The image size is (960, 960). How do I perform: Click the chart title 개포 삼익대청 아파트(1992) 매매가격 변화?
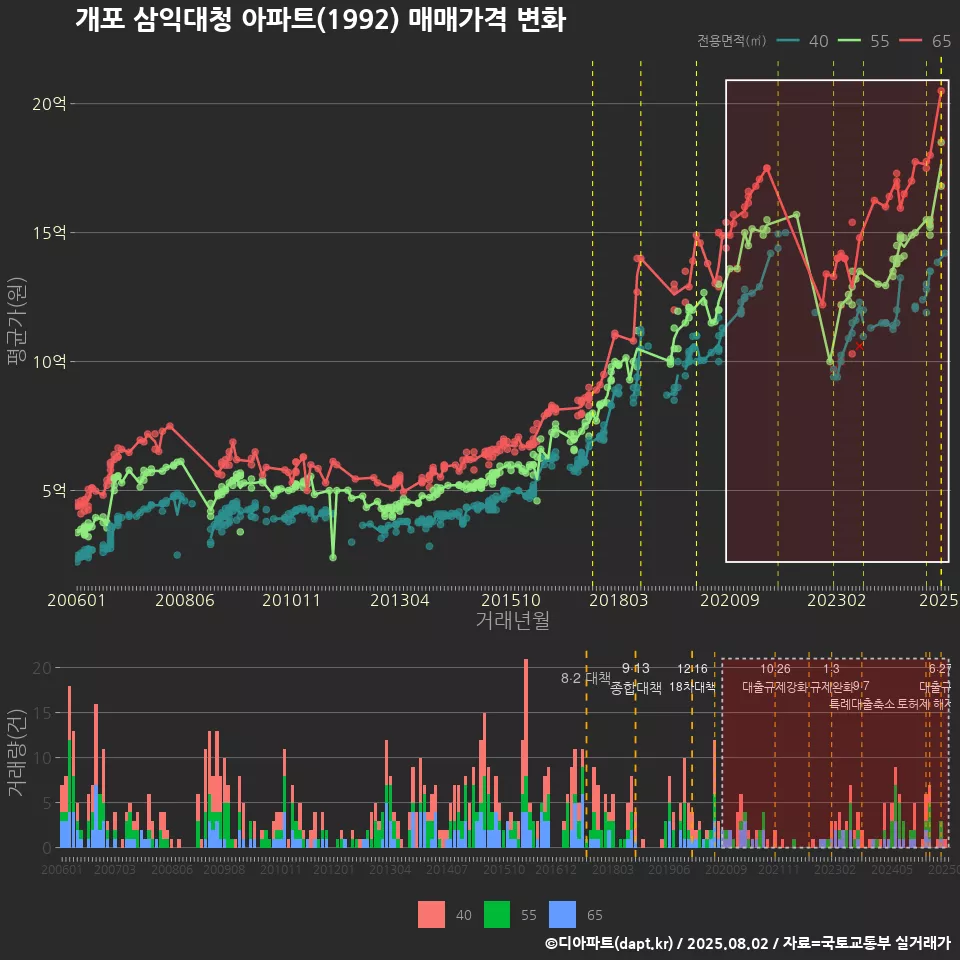320,20
